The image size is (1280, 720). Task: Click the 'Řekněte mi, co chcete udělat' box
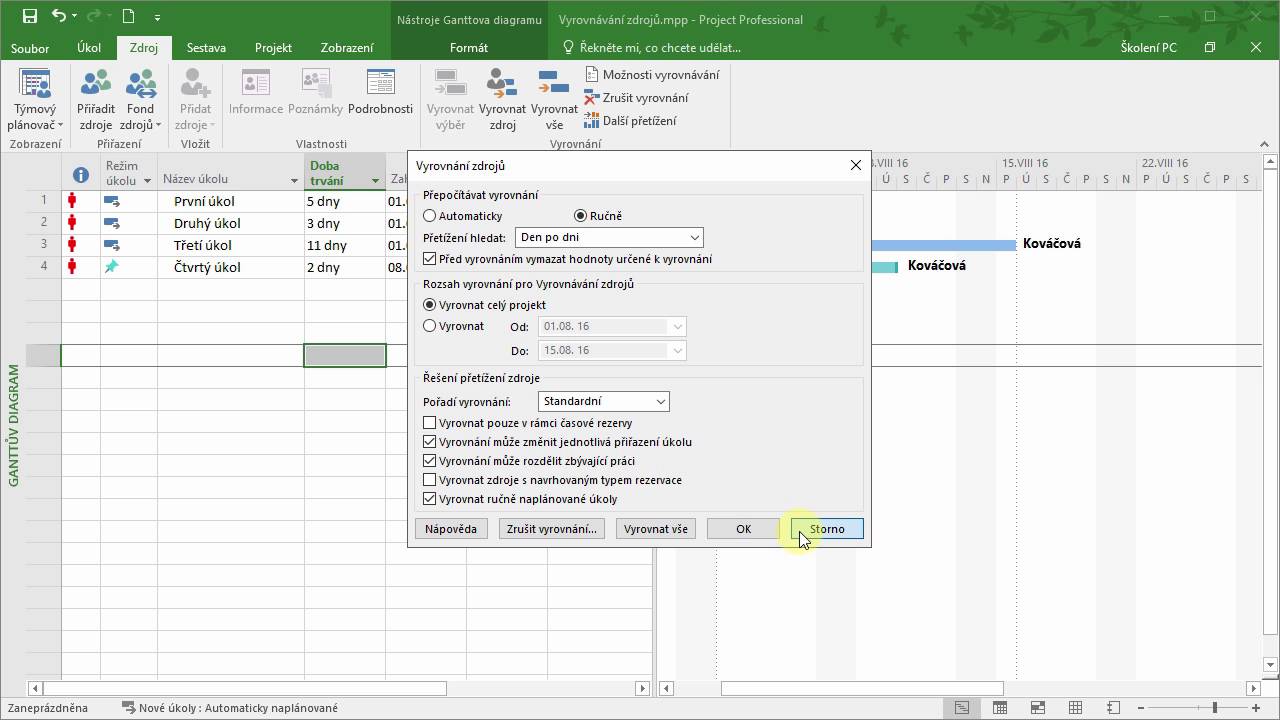click(x=652, y=48)
